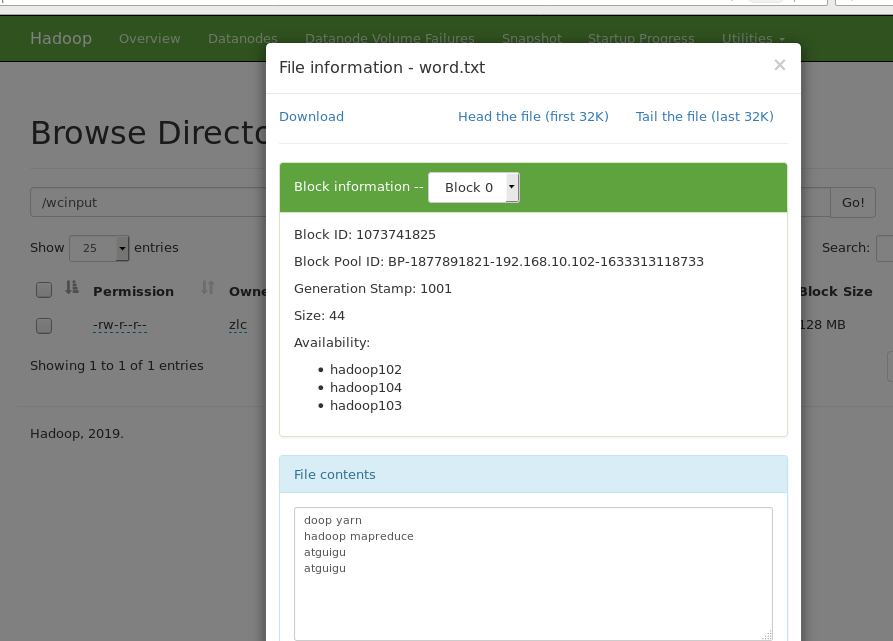Click Showing 1 to 1 of 1 entries
The height and width of the screenshot is (641, 893).
[x=117, y=365]
